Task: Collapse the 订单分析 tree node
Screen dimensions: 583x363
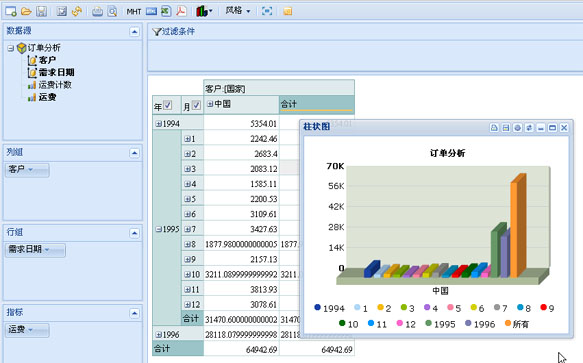Action: point(11,48)
